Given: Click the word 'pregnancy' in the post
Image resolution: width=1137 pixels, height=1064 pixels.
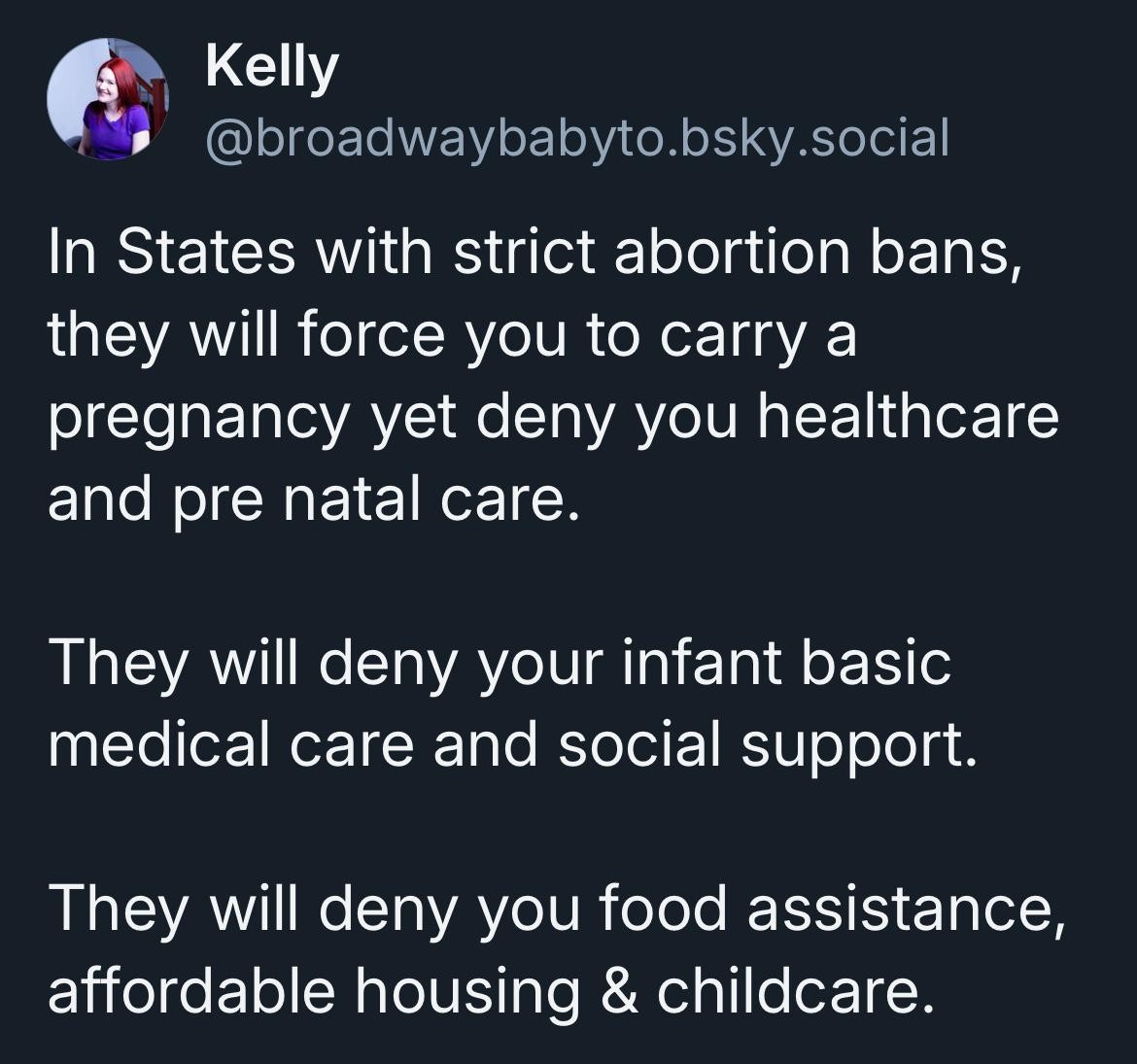Looking at the screenshot, I should [198, 420].
